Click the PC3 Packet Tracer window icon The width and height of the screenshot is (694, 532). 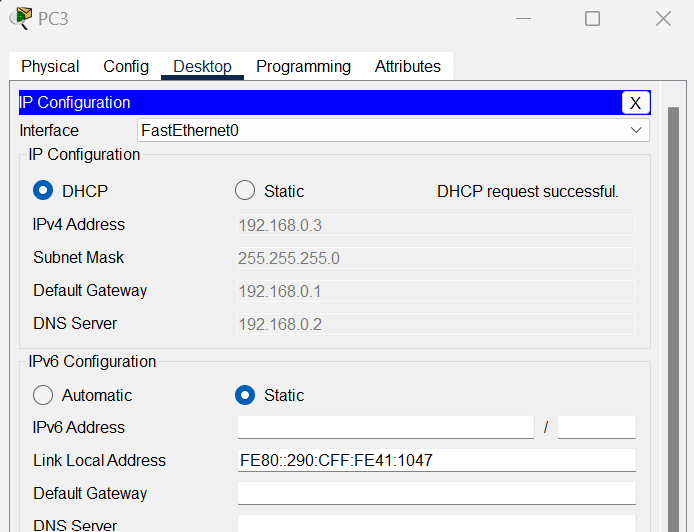tap(20, 18)
